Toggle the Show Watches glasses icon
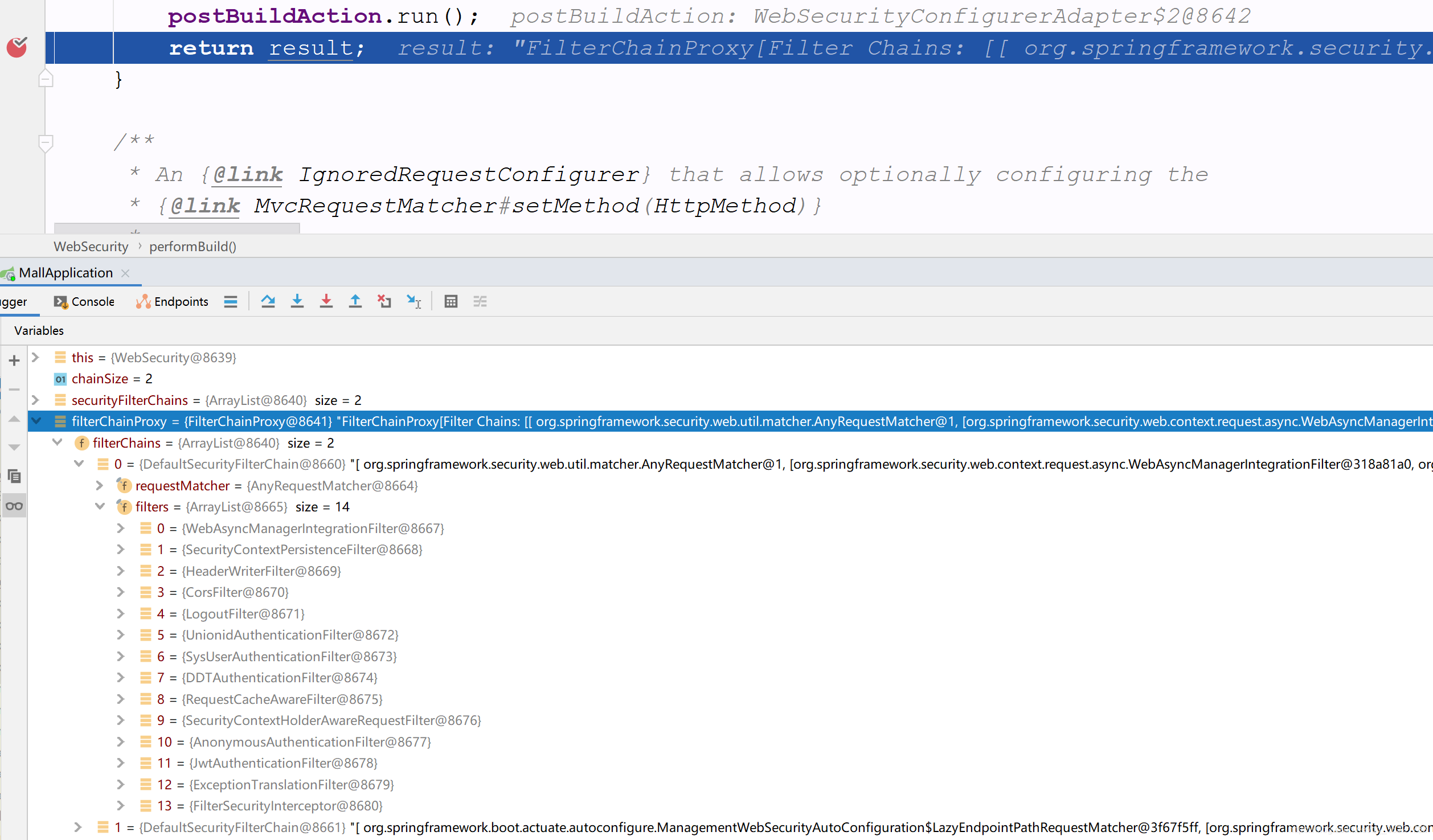This screenshot has height=840, width=1433. tap(14, 506)
